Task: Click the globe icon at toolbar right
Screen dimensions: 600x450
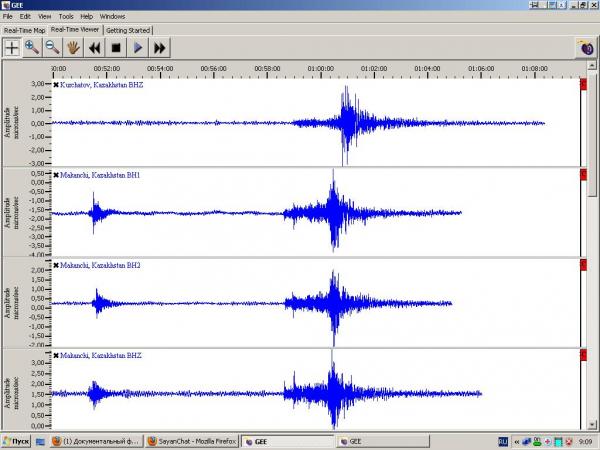Action: pyautogui.click(x=586, y=48)
